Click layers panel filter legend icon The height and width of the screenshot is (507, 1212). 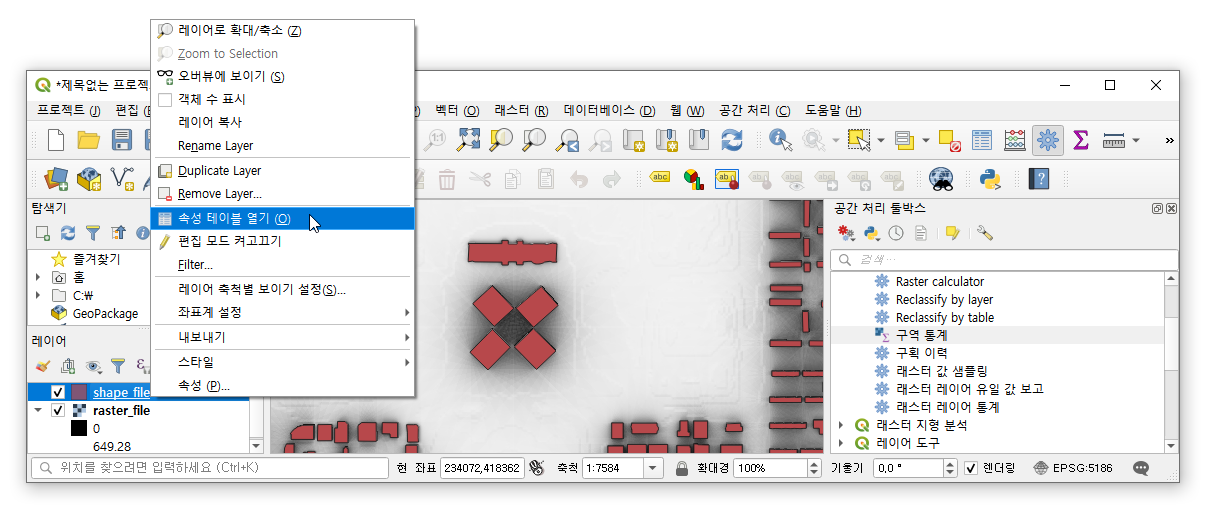click(x=118, y=366)
